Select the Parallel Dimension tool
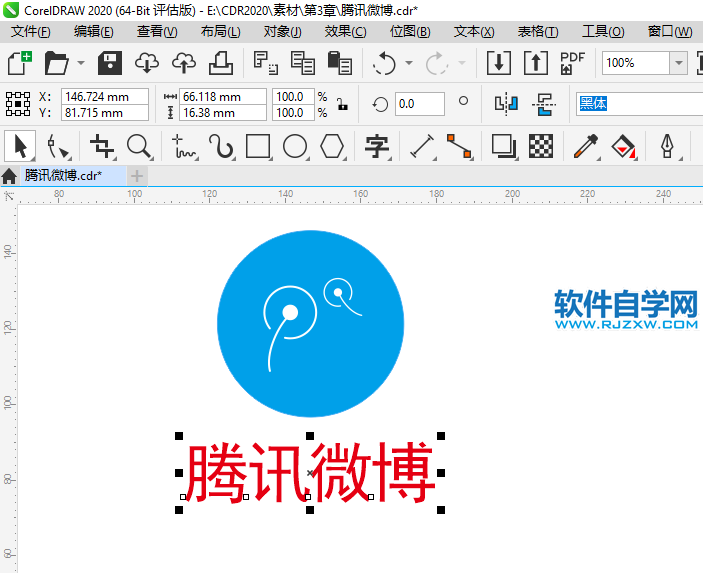The width and height of the screenshot is (703, 573). (422, 146)
